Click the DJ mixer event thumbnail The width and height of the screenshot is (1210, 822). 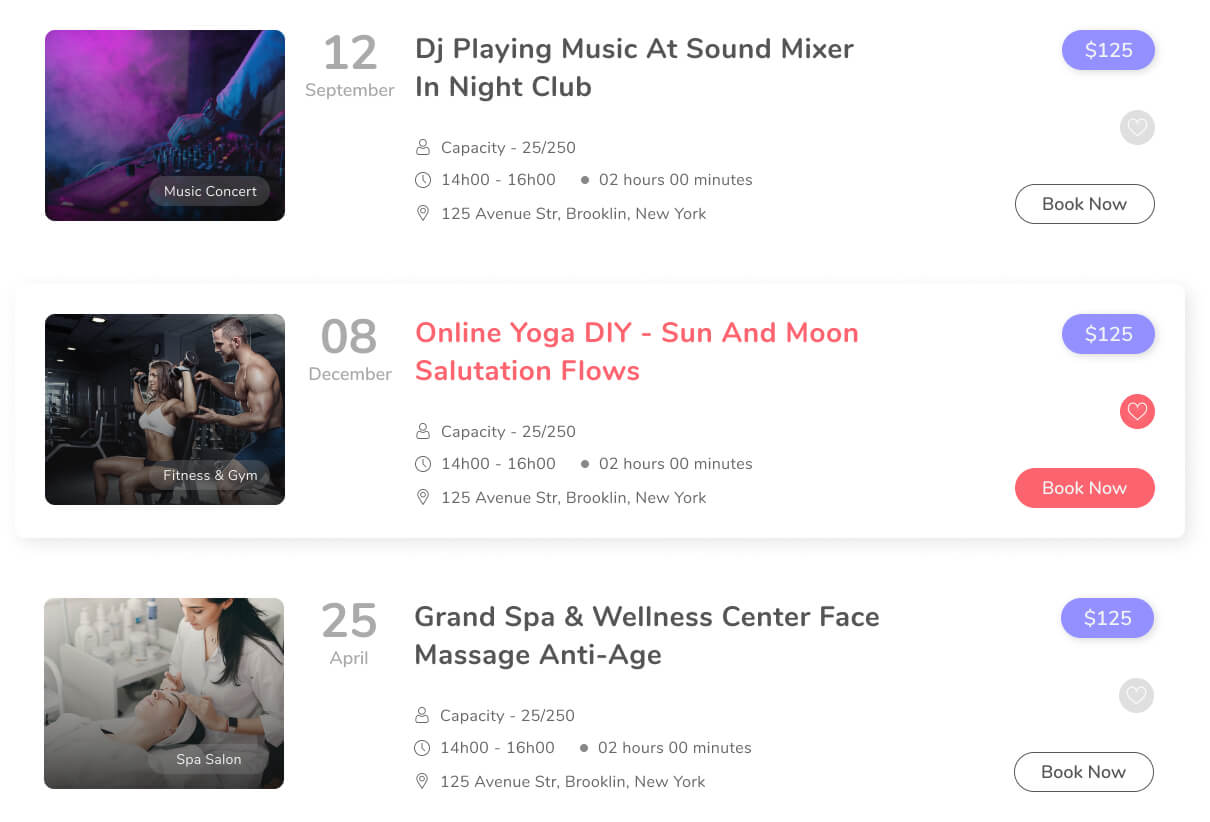coord(165,110)
